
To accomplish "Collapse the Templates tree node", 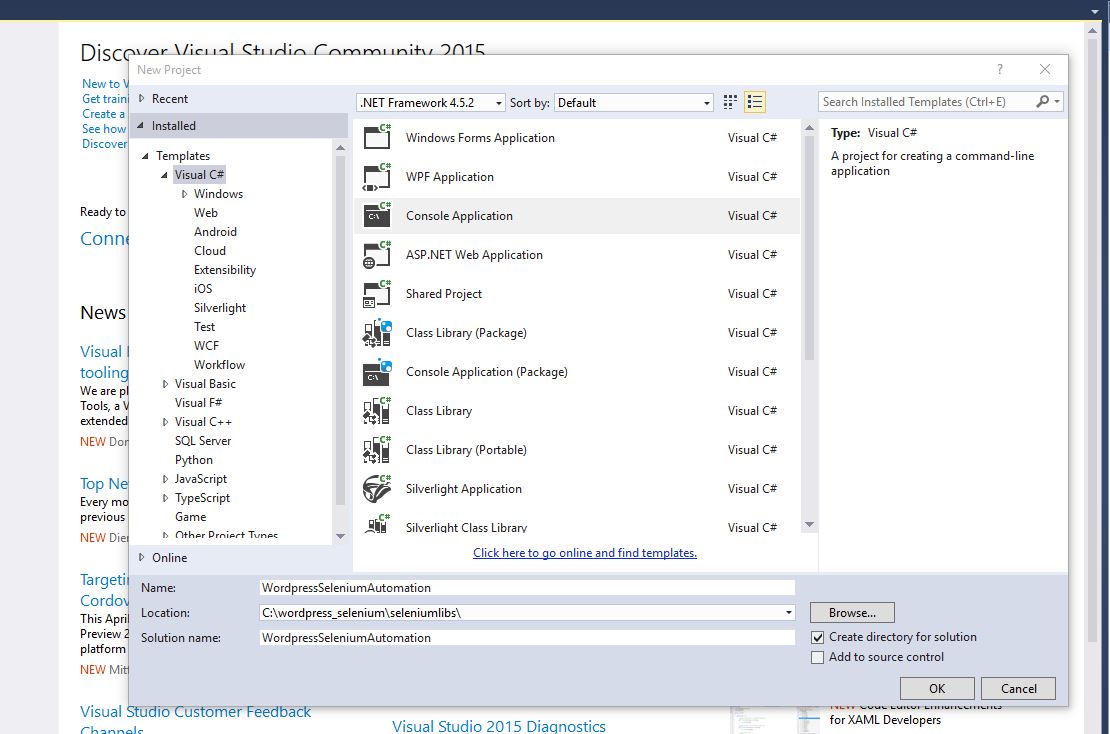I will tap(145, 156).
